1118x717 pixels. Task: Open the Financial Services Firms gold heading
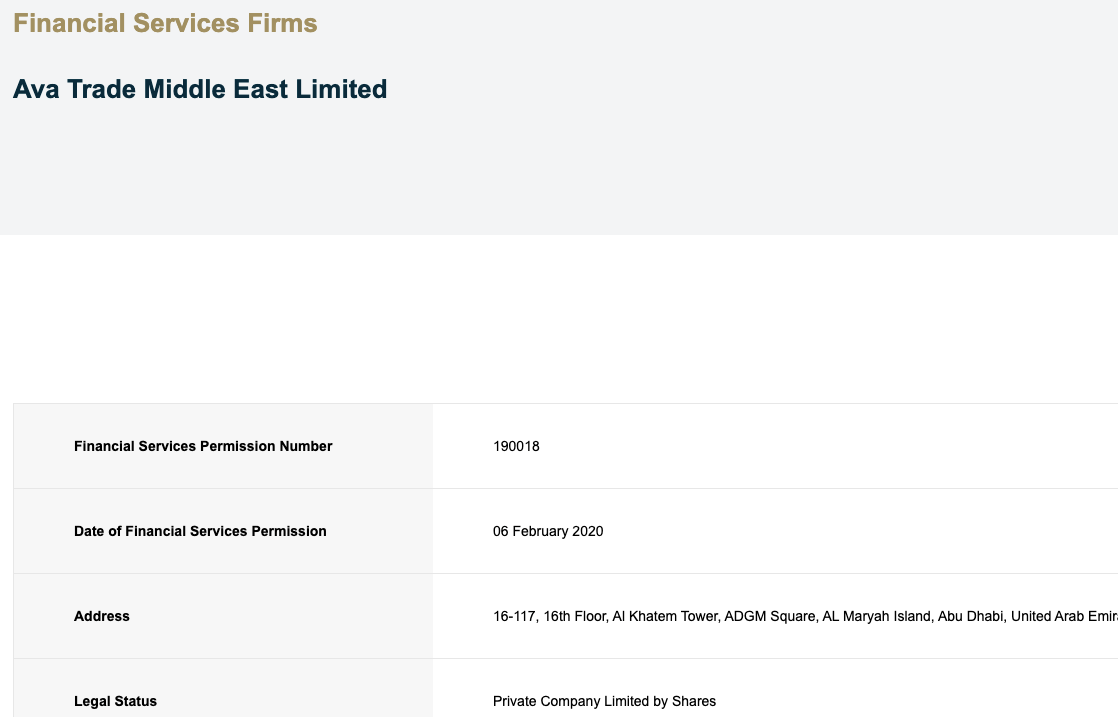click(x=165, y=23)
